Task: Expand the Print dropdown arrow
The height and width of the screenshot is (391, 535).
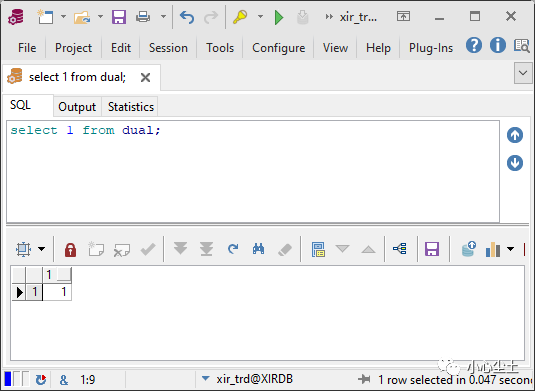Action: coord(163,16)
